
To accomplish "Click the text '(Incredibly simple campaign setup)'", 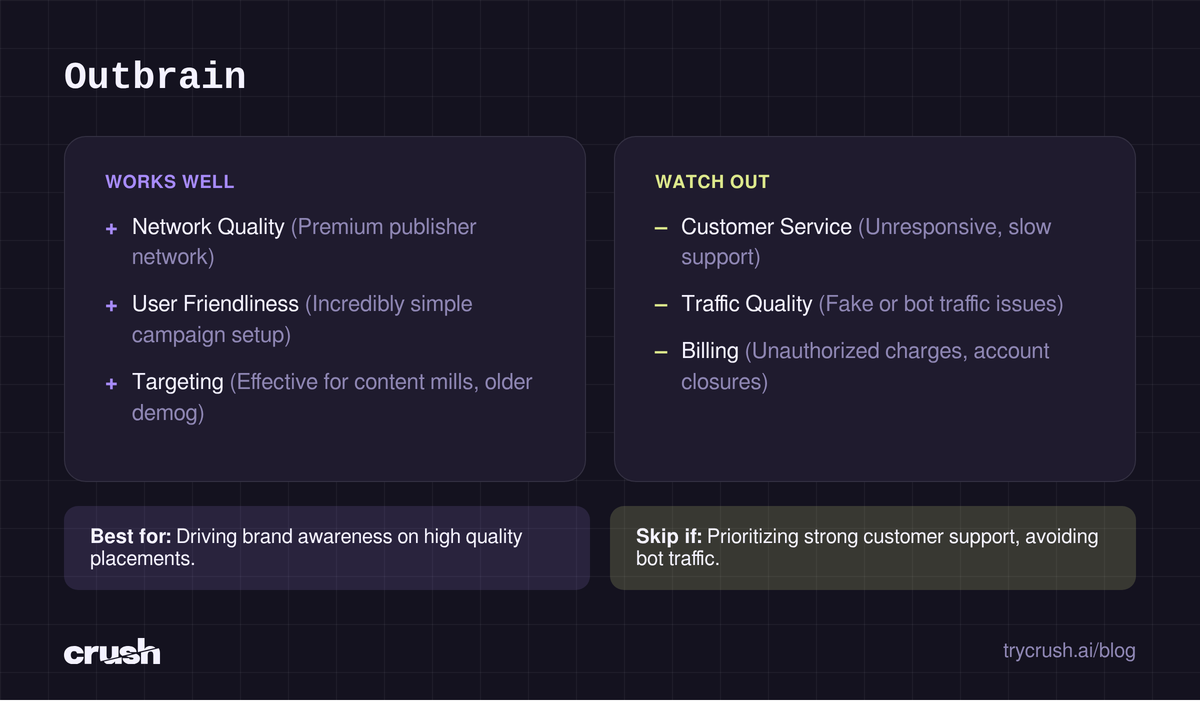I will (302, 319).
